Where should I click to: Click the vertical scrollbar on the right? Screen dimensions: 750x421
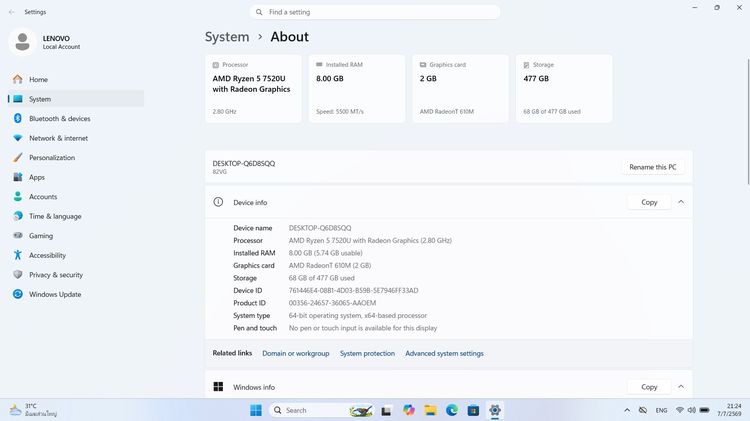(748, 121)
